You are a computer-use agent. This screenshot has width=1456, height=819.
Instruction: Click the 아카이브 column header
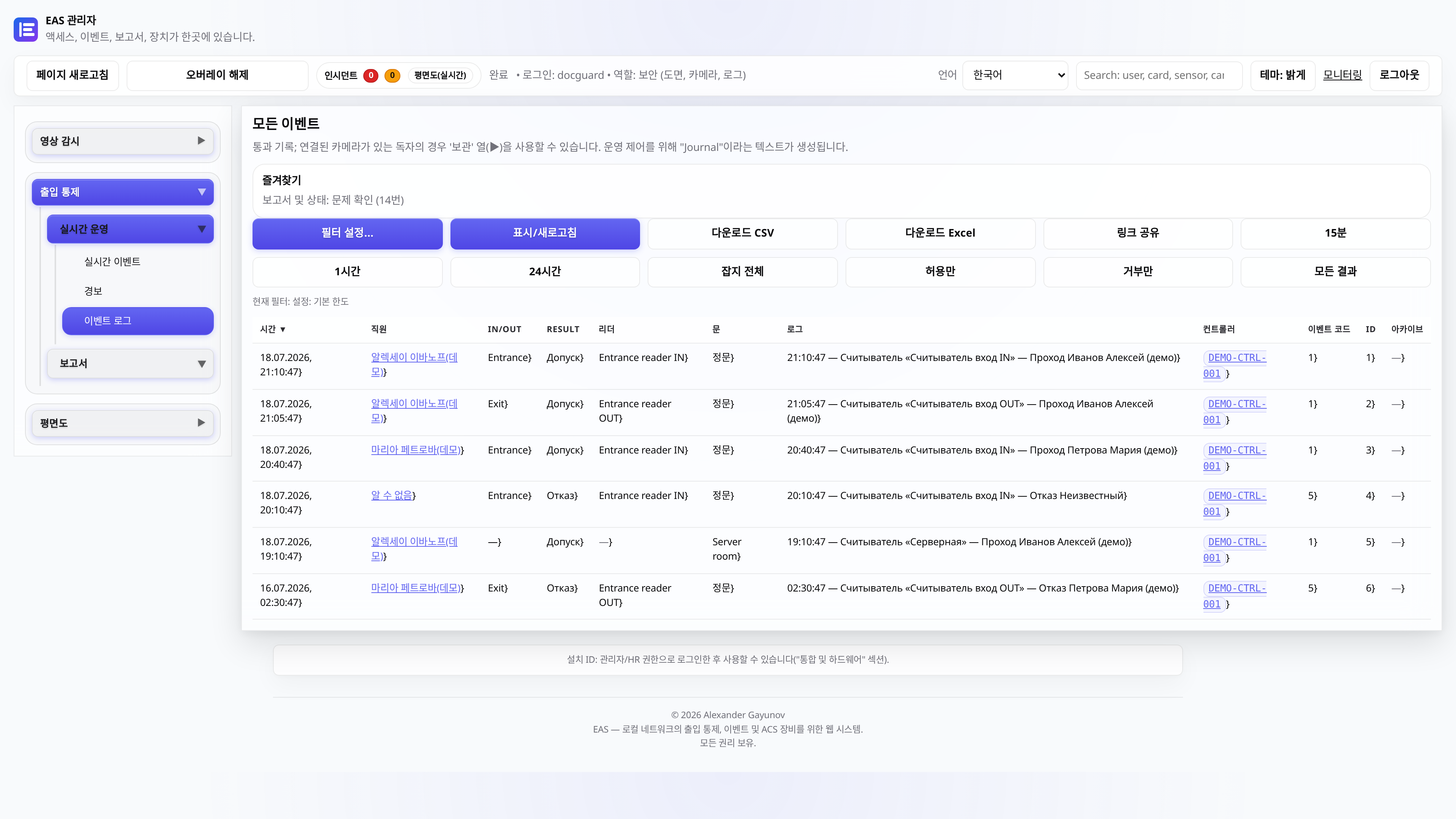[1407, 329]
